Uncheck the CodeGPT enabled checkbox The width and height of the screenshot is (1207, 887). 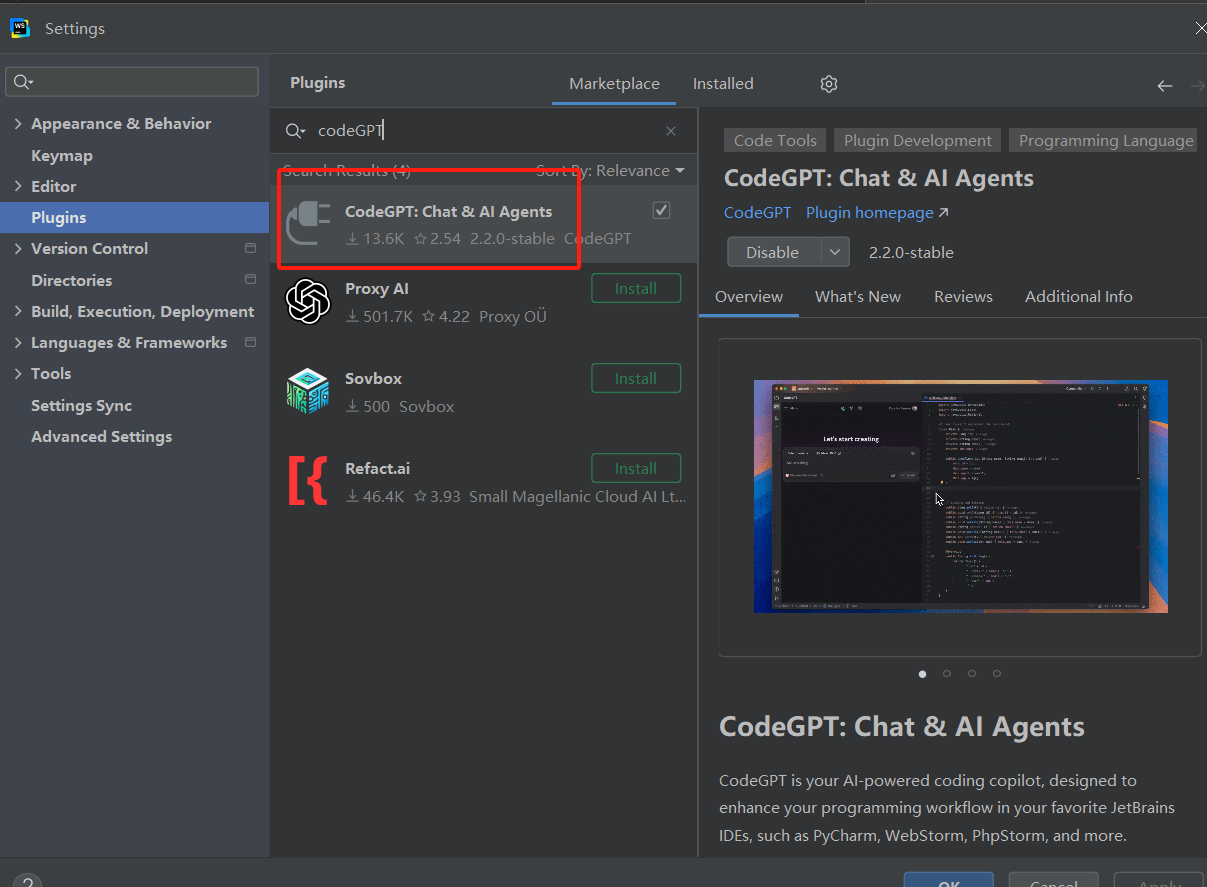(x=661, y=210)
